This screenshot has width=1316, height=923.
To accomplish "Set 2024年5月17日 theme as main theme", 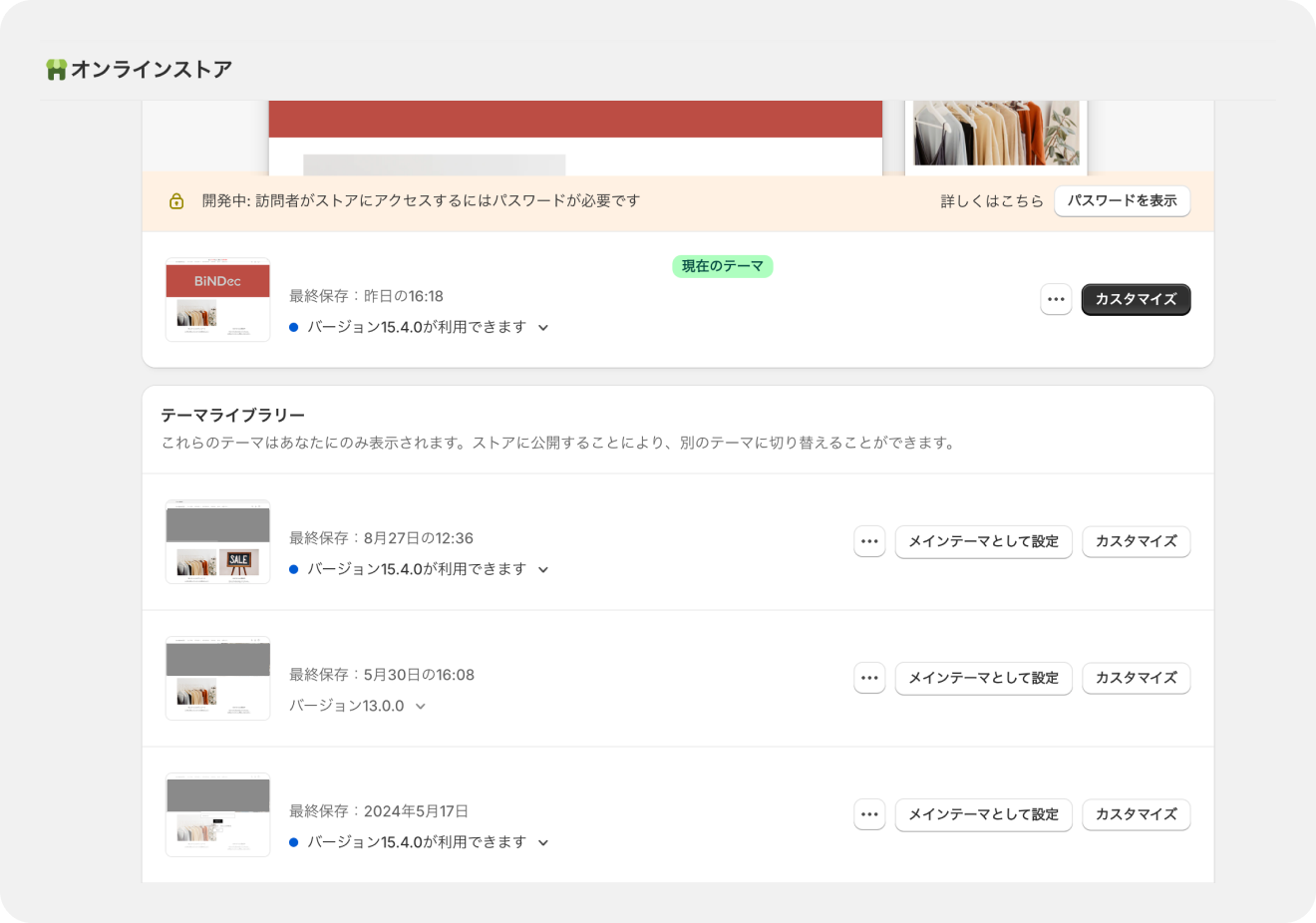I will click(x=983, y=814).
